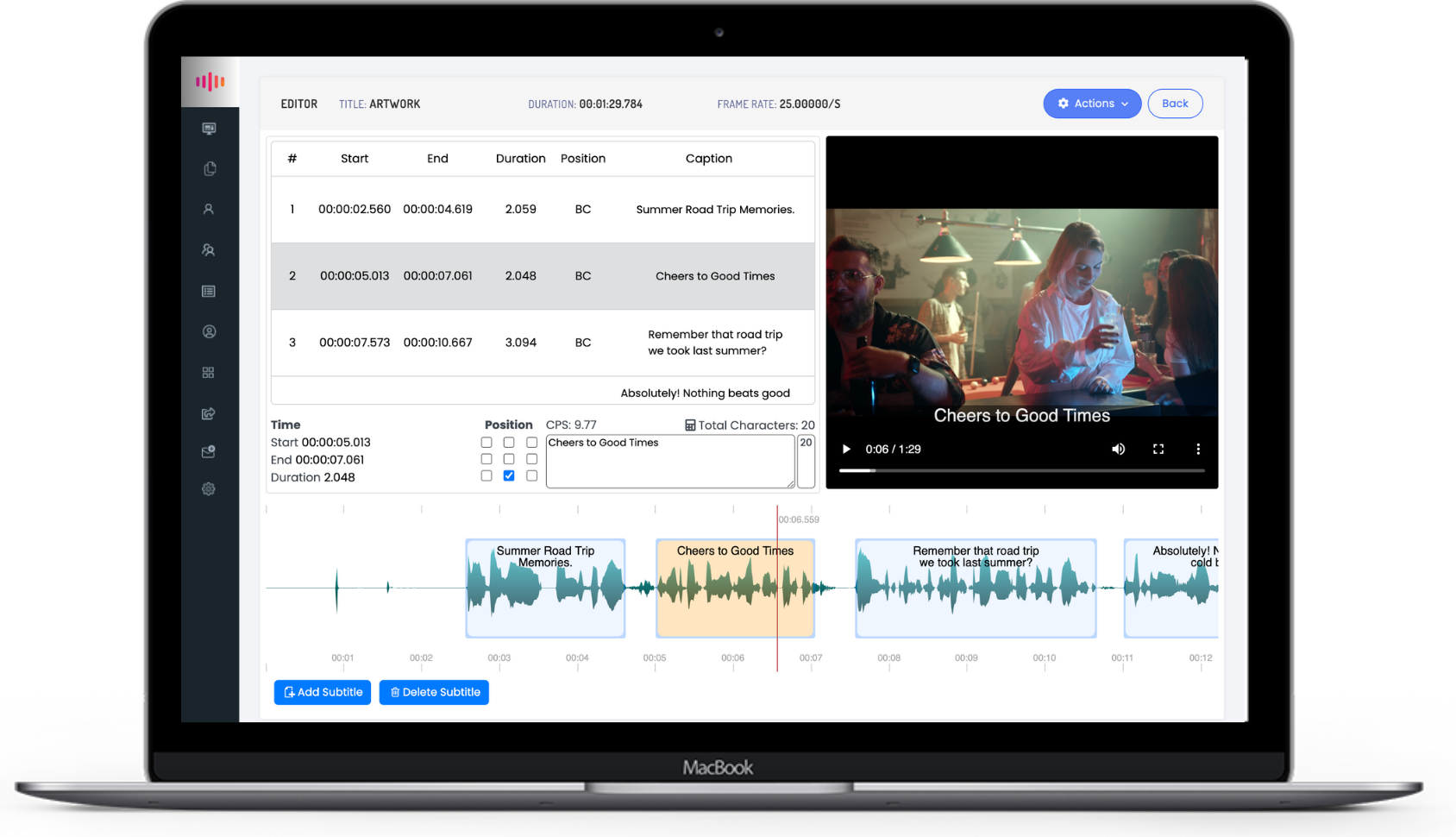Click the Add Subtitle button

(323, 692)
